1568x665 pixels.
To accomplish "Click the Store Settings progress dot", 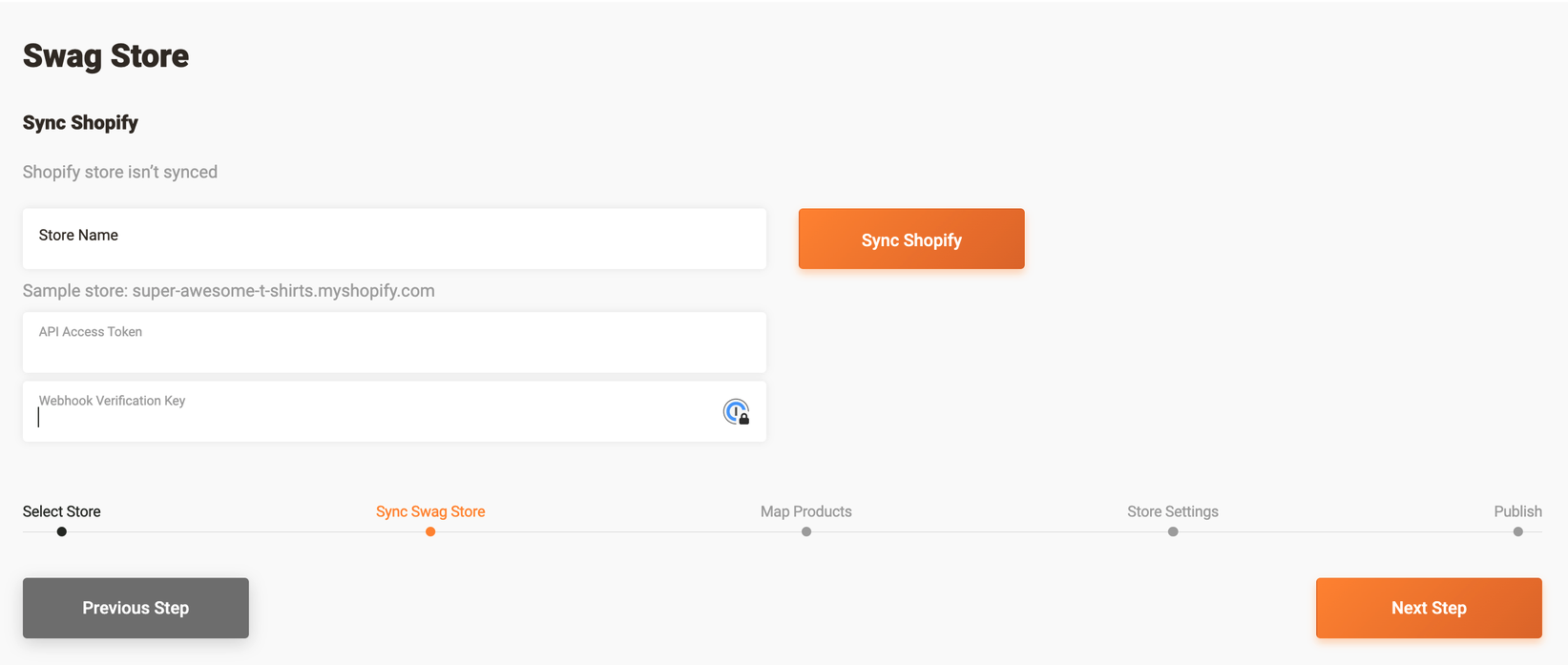I will click(1173, 531).
